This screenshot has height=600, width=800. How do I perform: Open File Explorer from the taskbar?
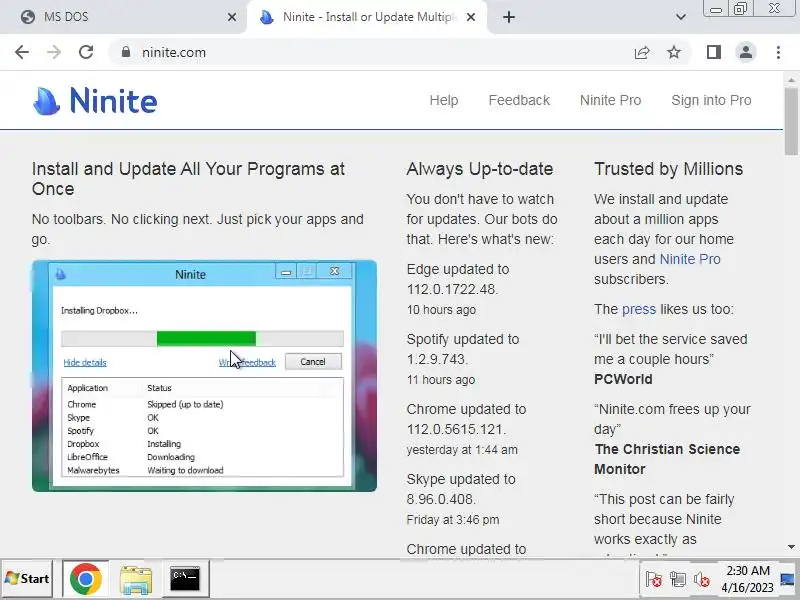tap(135, 579)
